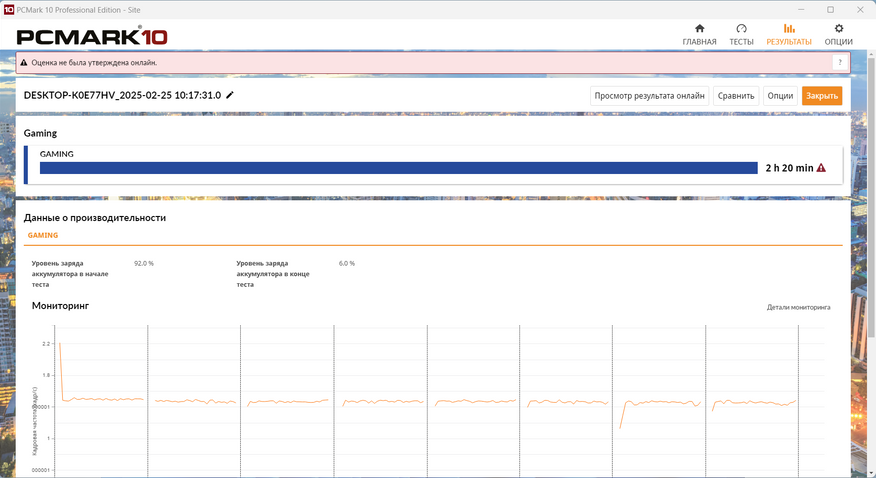Click PCMark 10 icon in title bar
The width and height of the screenshot is (876, 478).
(9, 9)
